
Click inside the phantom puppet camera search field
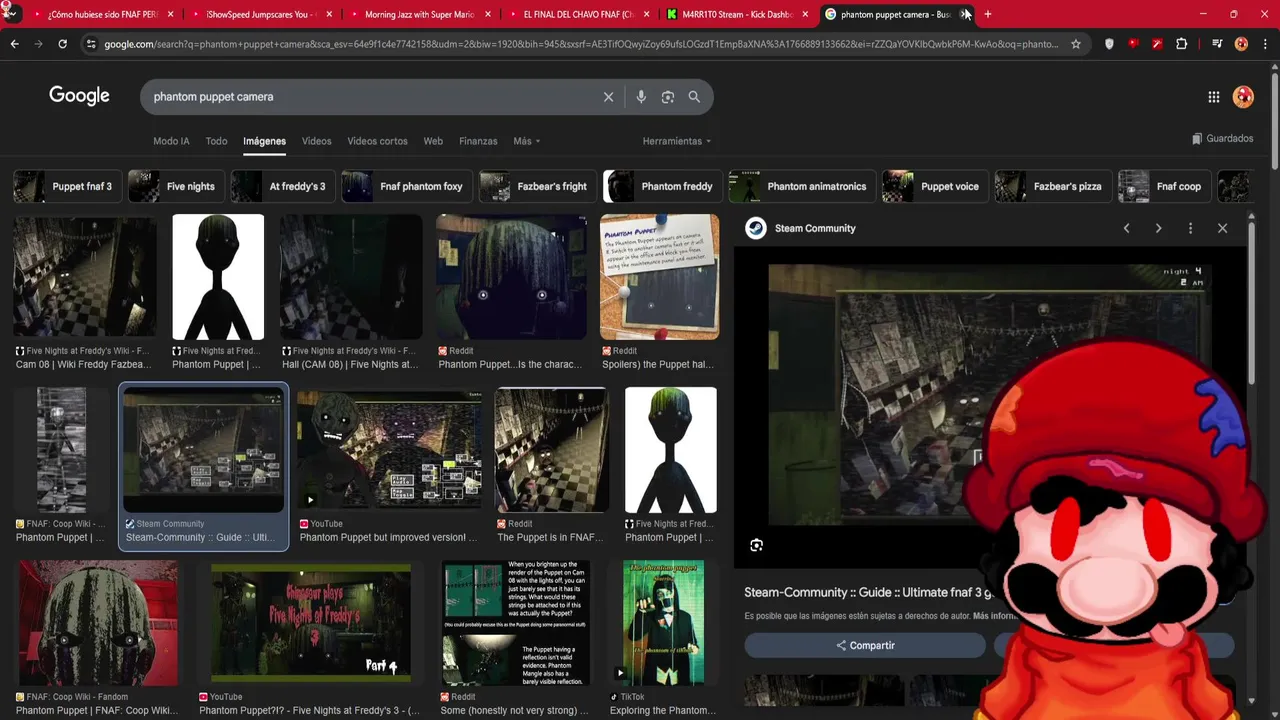tap(370, 97)
